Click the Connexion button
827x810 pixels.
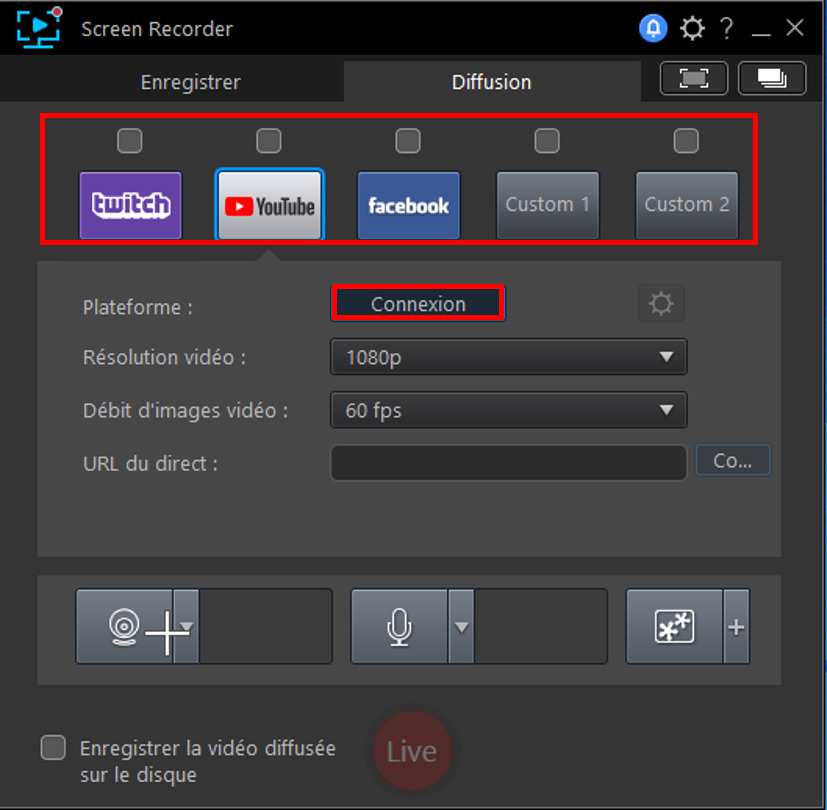coord(417,303)
